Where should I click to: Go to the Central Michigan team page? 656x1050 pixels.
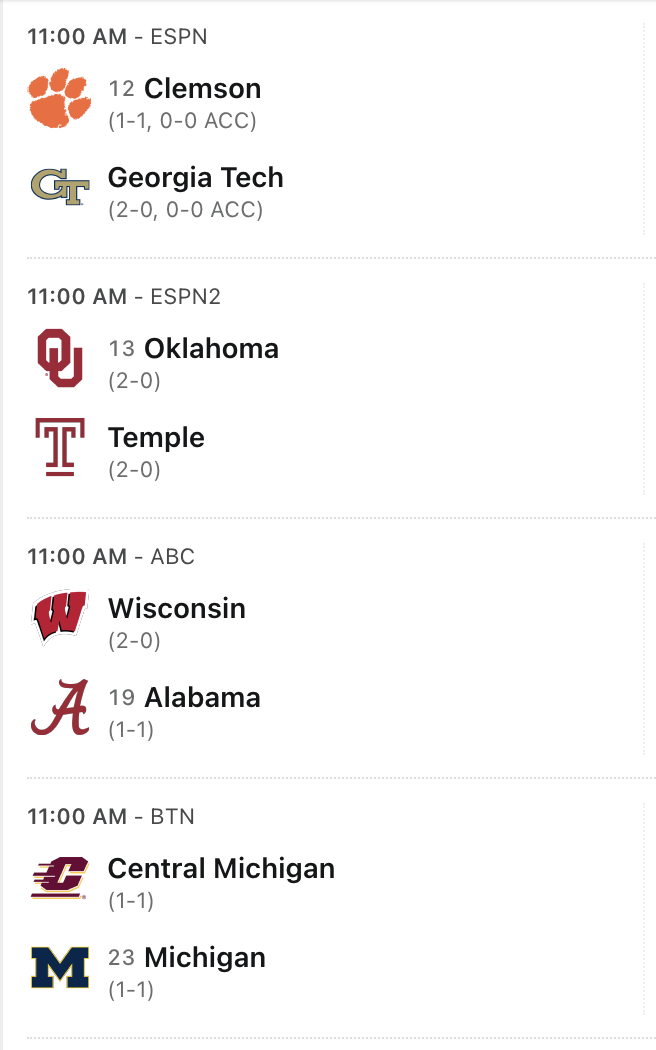[x=221, y=868]
